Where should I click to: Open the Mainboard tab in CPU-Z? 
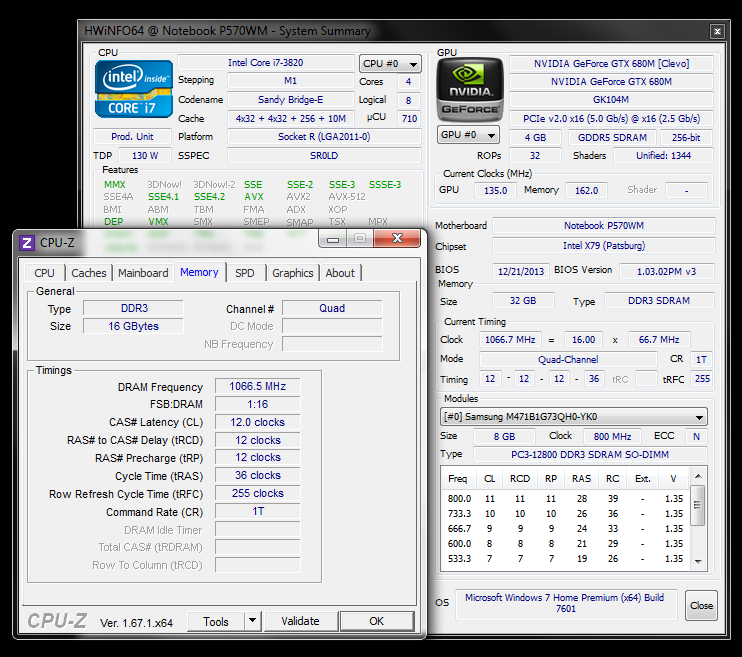click(x=143, y=273)
